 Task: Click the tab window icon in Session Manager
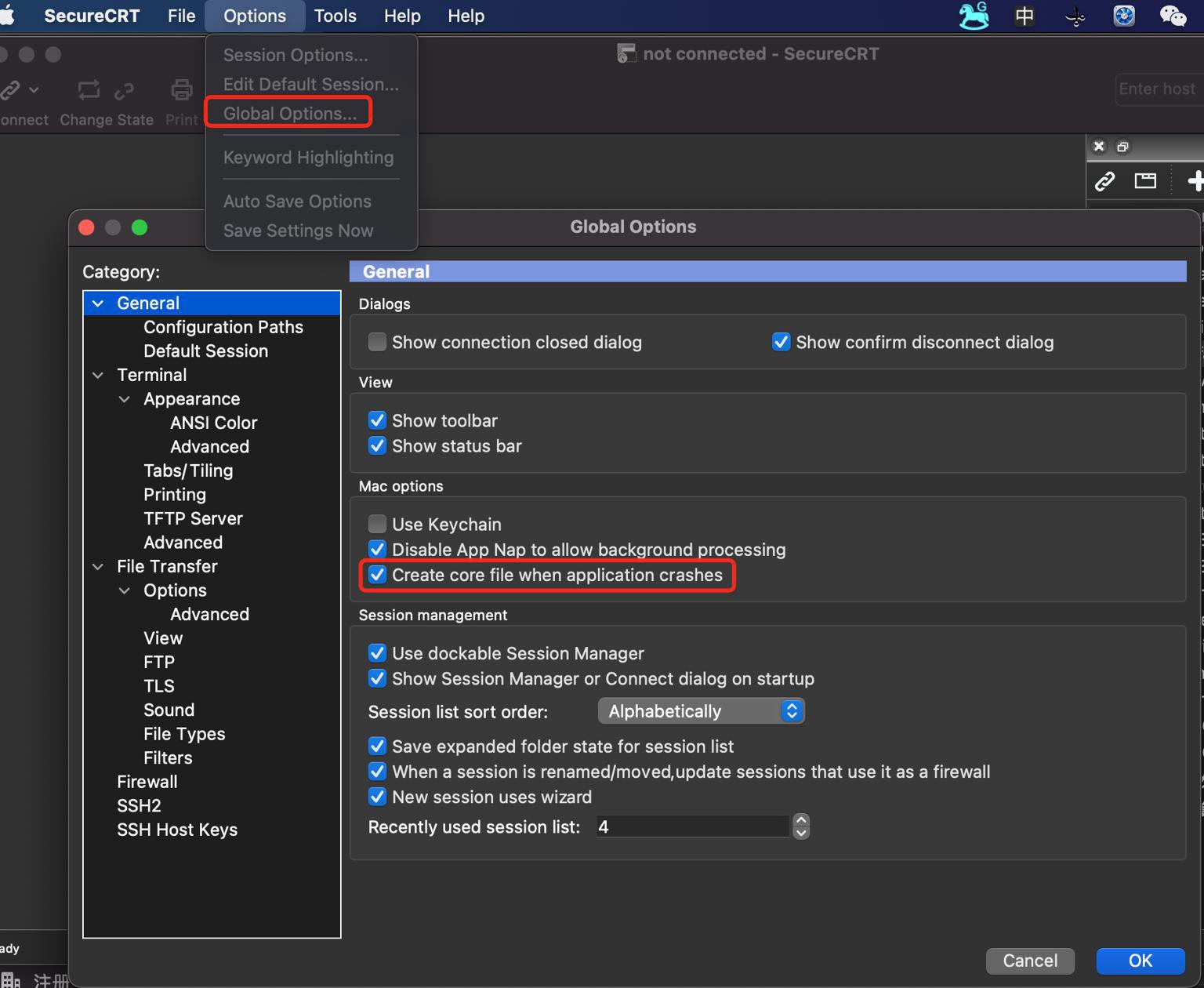(1145, 181)
